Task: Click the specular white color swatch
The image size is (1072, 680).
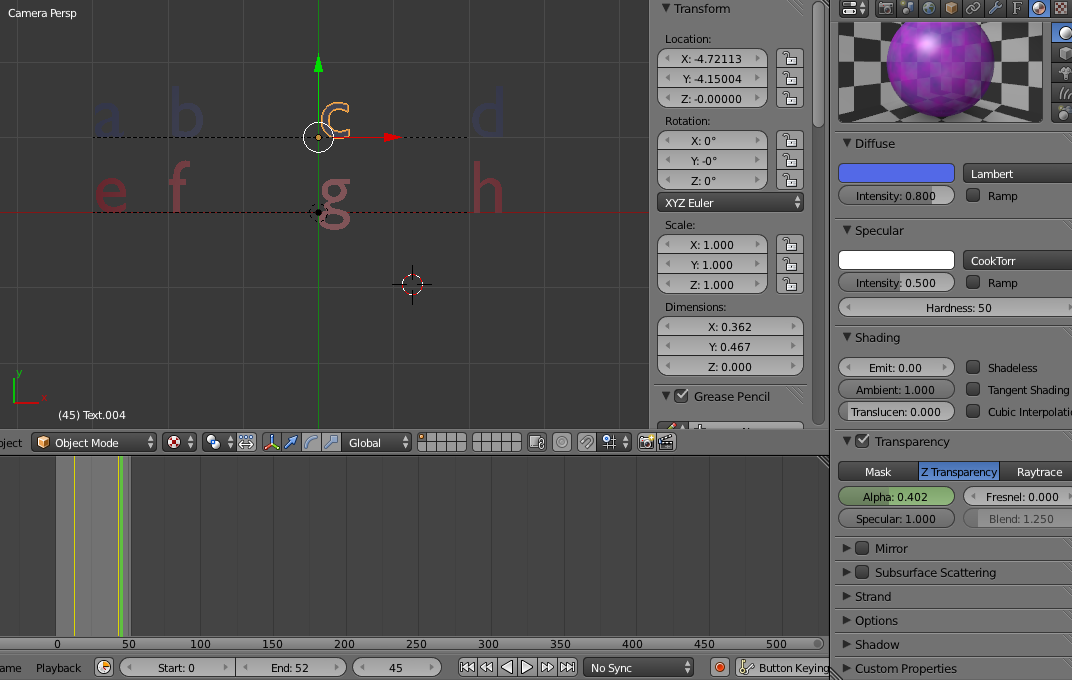Action: pos(896,260)
